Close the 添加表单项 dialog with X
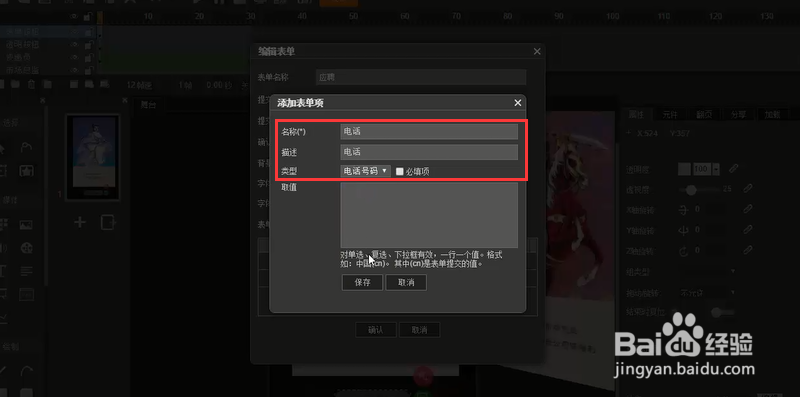This screenshot has height=397, width=800. 518,103
